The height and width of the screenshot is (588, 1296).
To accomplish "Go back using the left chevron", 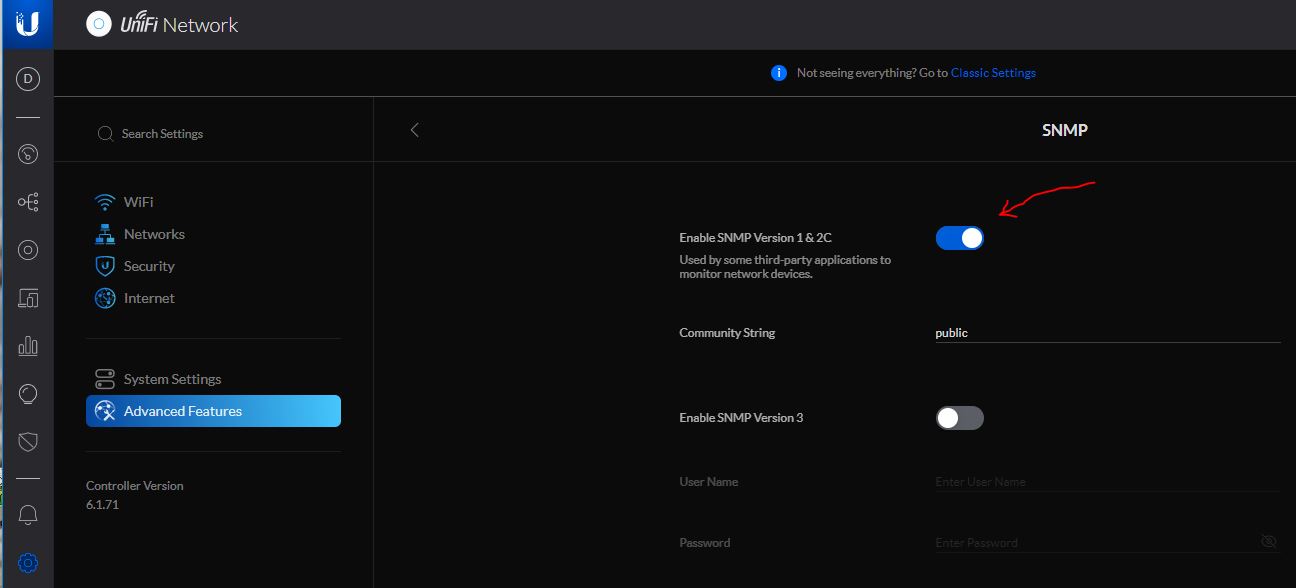I will [414, 130].
